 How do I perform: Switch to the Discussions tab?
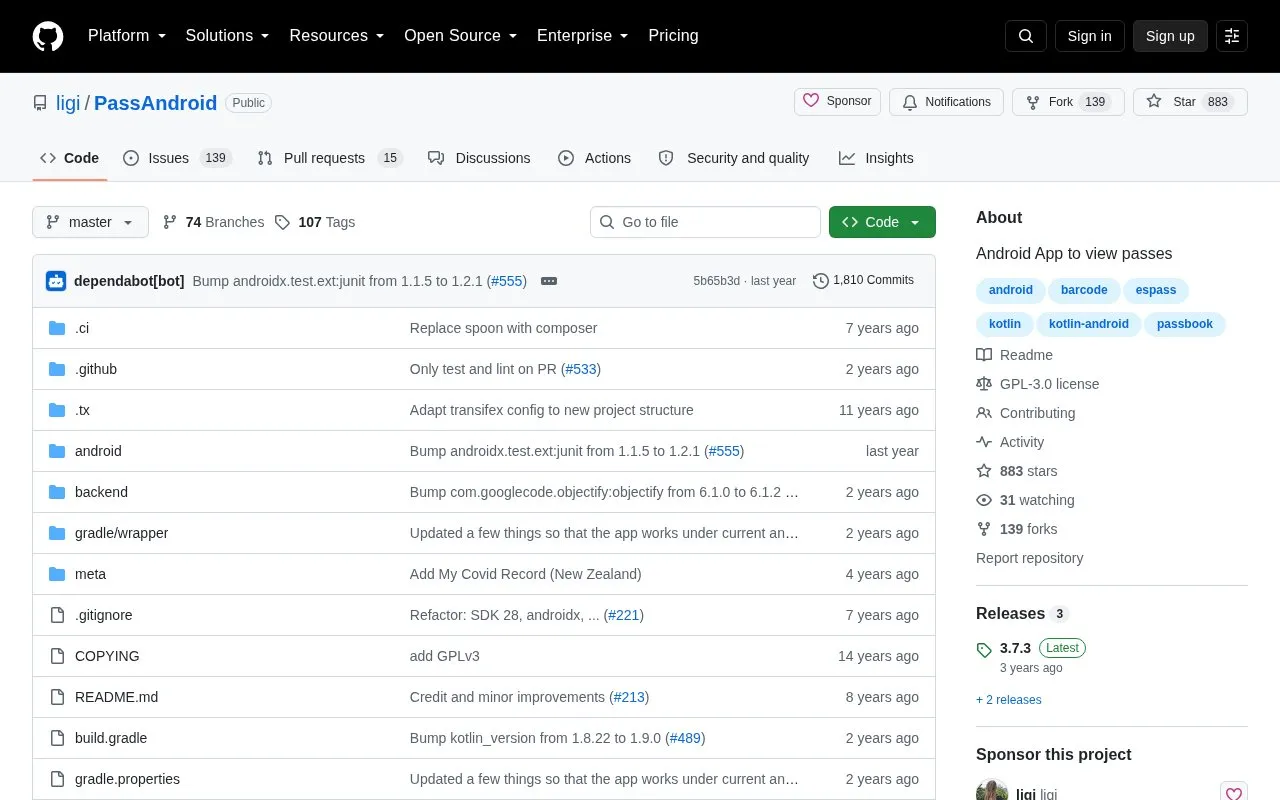pyautogui.click(x=479, y=158)
